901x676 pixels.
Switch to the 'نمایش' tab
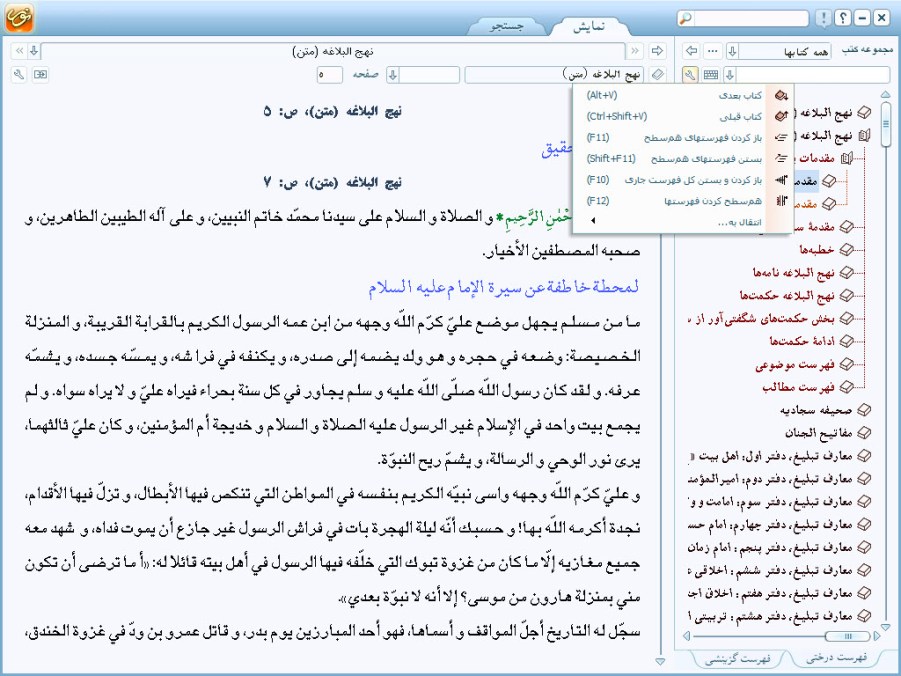click(x=589, y=26)
